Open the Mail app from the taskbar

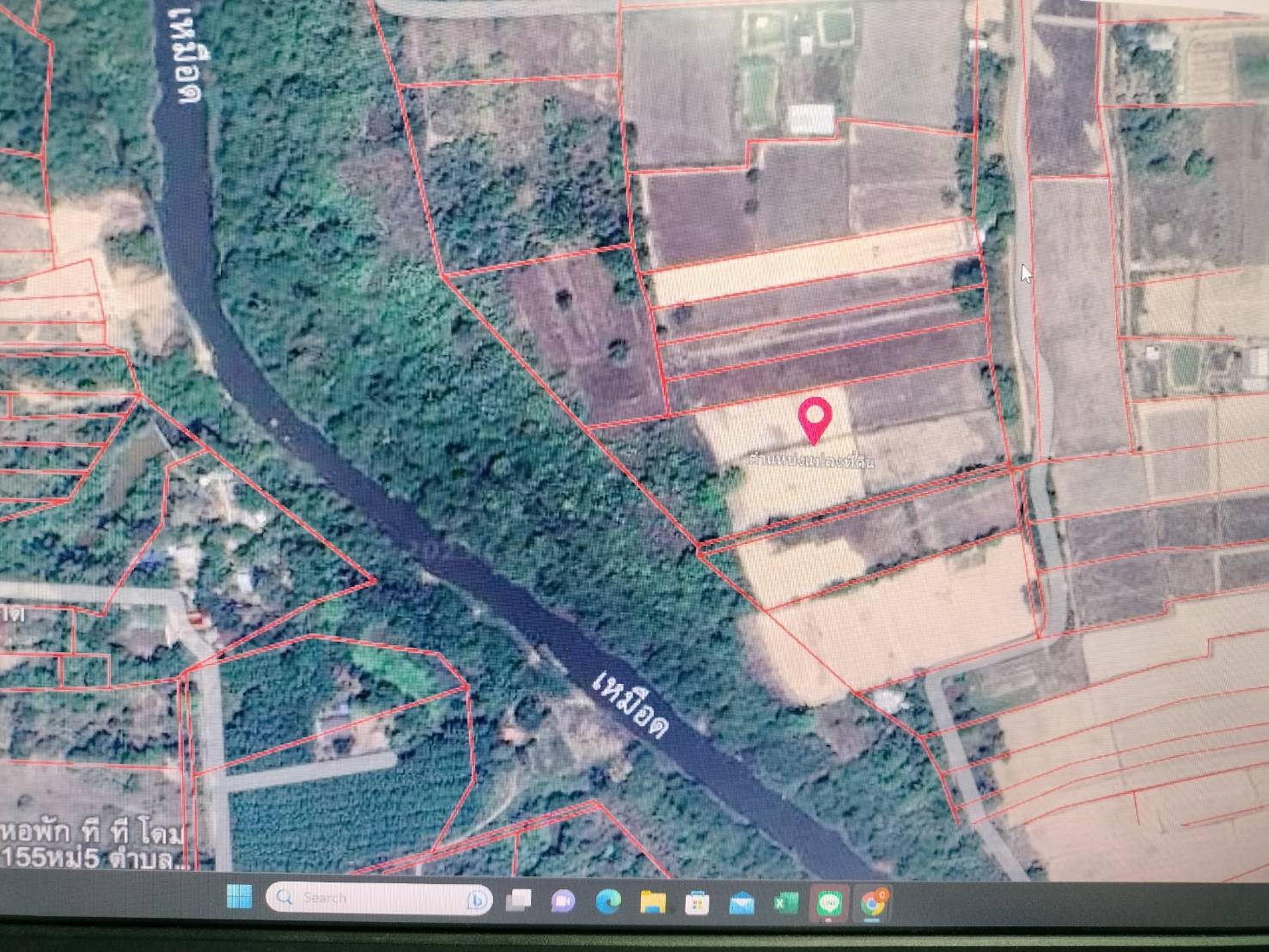pyautogui.click(x=741, y=903)
